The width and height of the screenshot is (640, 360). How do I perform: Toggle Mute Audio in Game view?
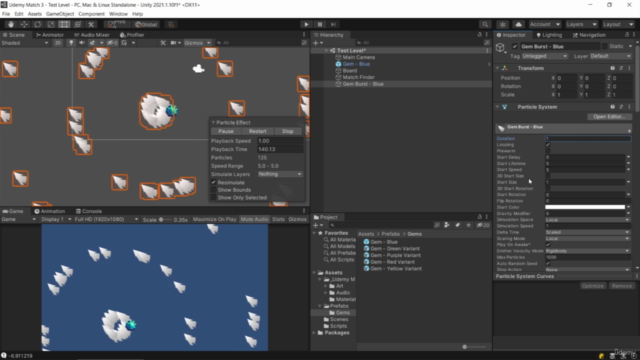pyautogui.click(x=254, y=219)
